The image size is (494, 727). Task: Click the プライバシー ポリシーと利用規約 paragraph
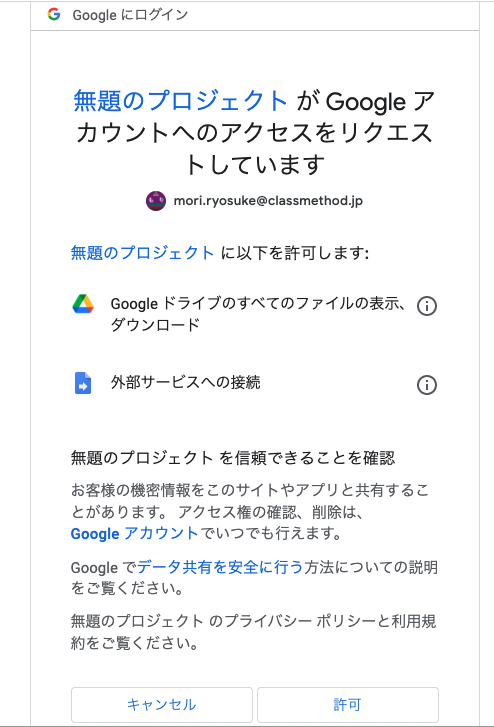pos(254,632)
